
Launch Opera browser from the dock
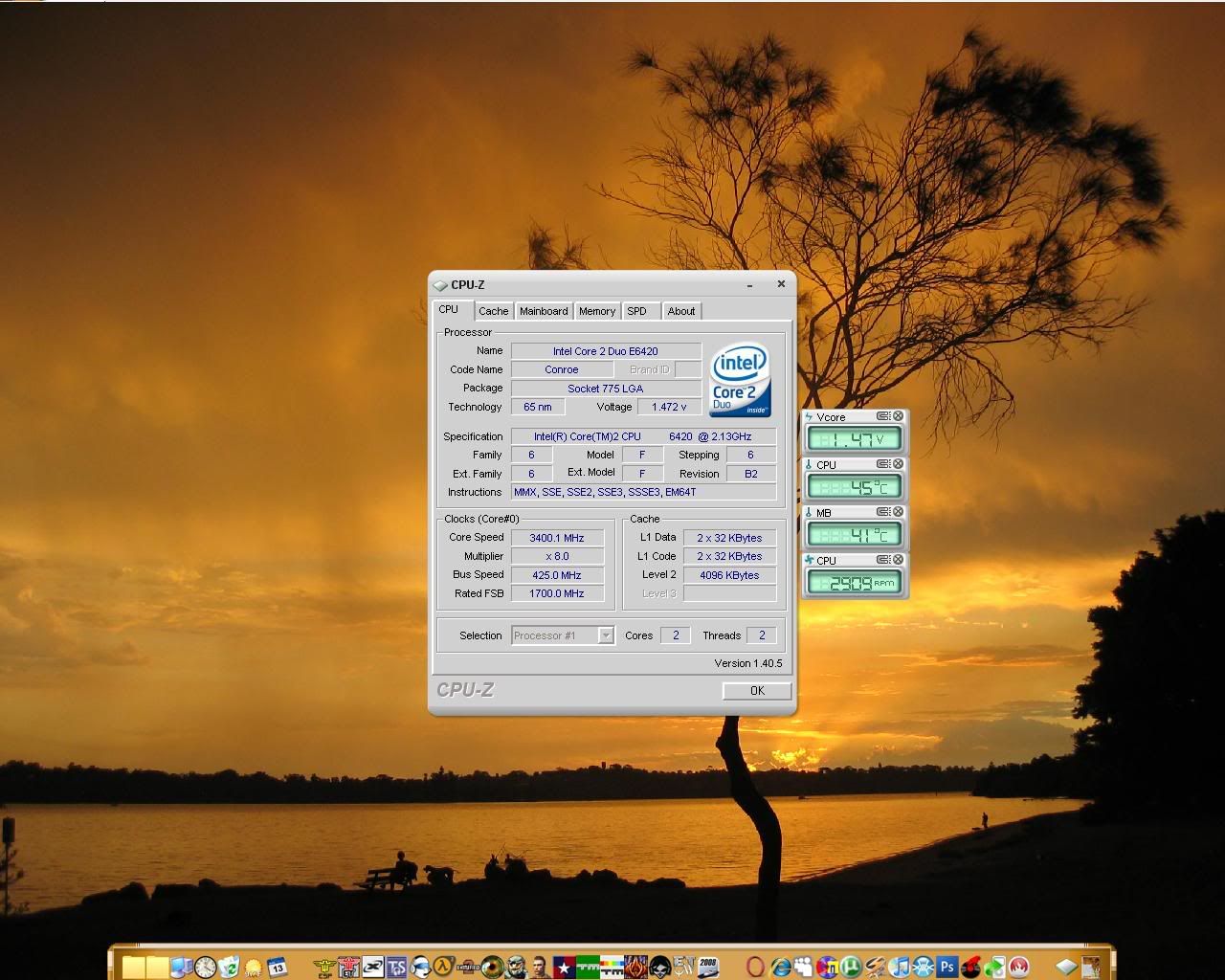point(755,967)
